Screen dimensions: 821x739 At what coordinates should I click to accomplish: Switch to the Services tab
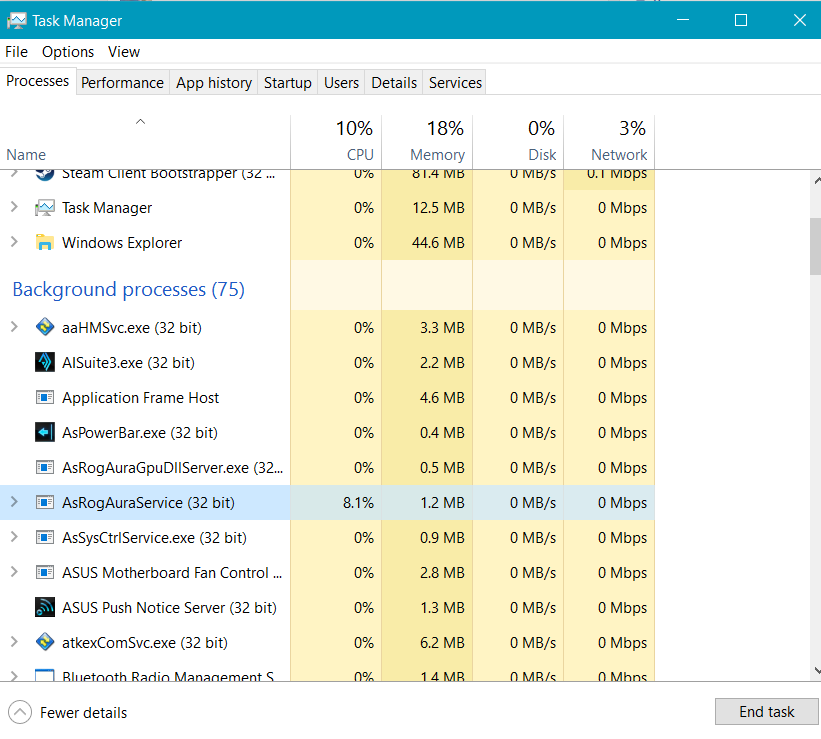[455, 83]
